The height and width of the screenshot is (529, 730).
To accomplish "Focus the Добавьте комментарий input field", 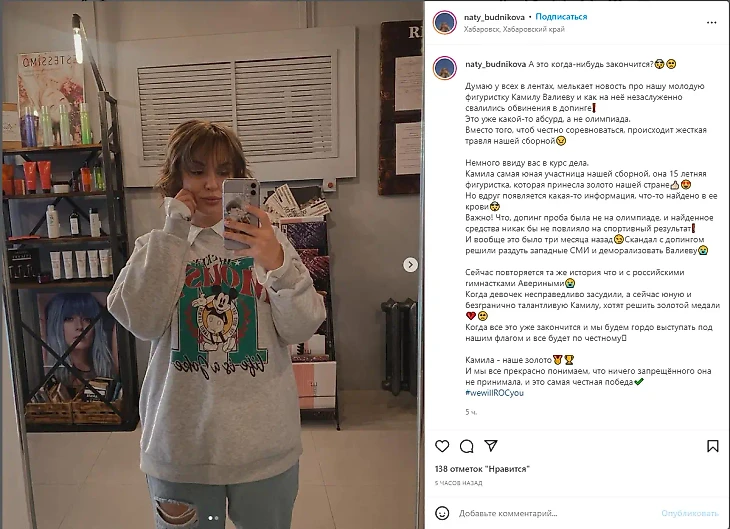I will pos(554,513).
